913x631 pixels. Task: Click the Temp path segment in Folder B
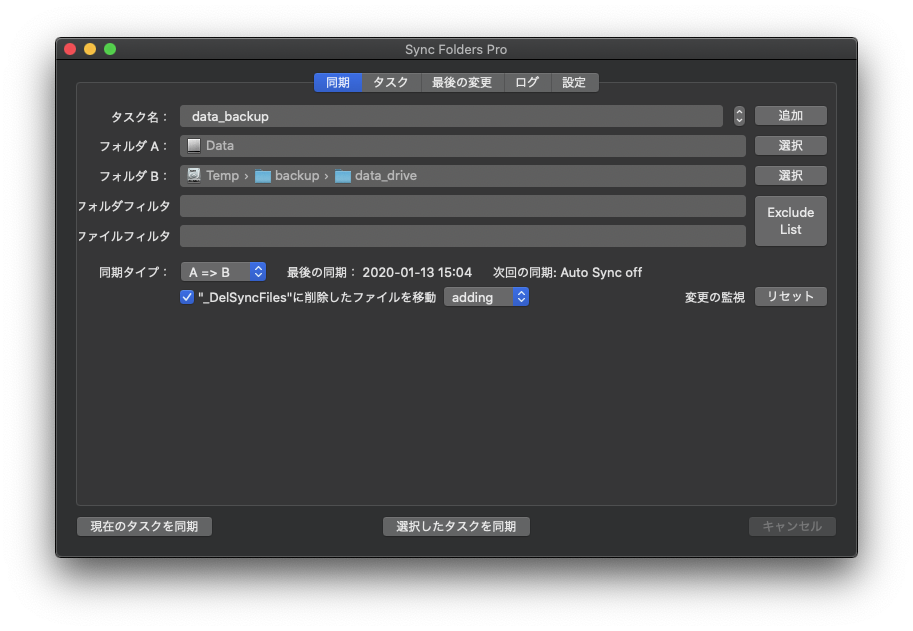(222, 175)
